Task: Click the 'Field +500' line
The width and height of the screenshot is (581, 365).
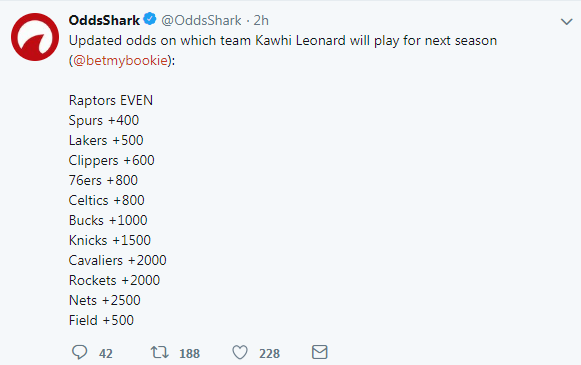Action: point(101,321)
